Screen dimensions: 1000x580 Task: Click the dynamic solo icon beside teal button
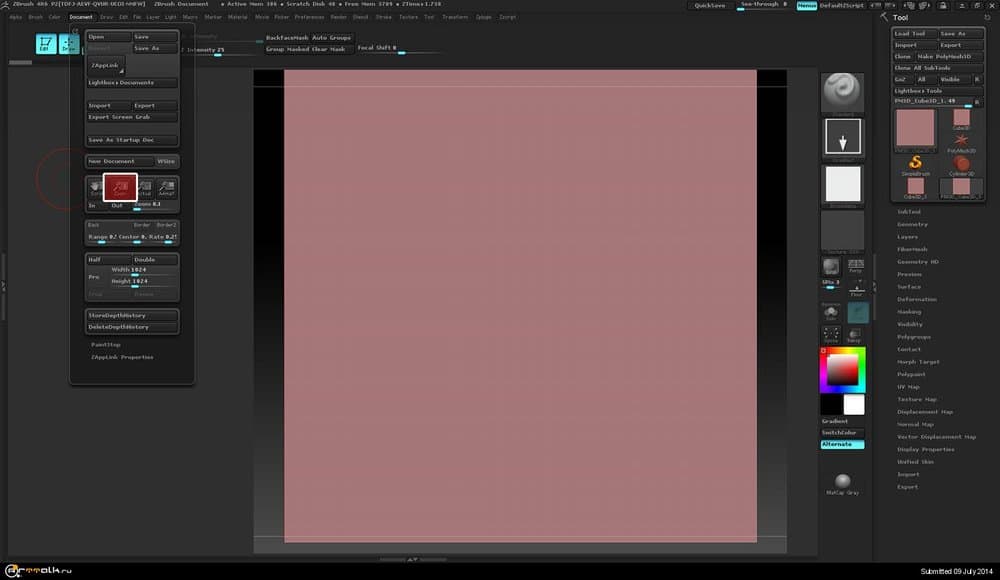831,313
